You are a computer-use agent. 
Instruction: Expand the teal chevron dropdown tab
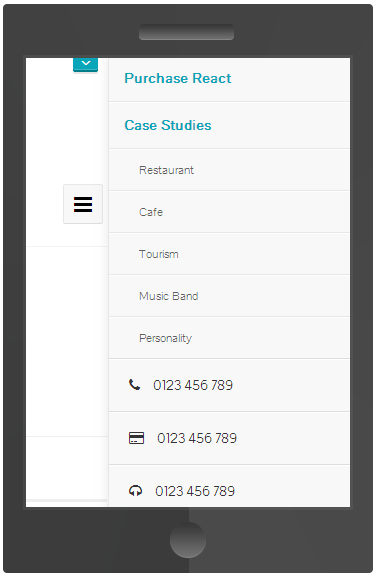86,65
